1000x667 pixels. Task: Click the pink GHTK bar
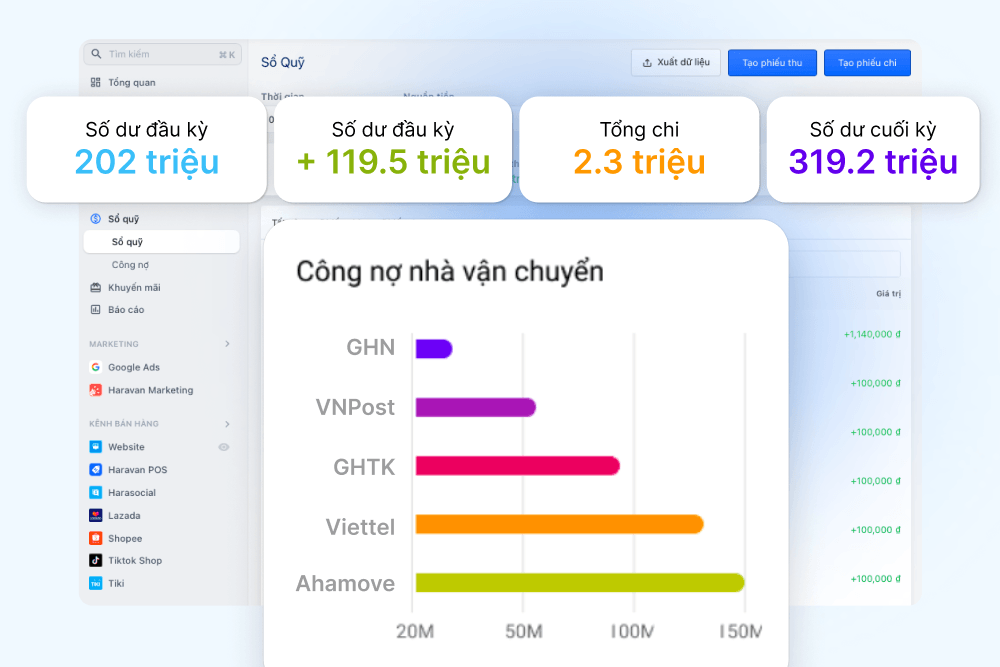(518, 466)
